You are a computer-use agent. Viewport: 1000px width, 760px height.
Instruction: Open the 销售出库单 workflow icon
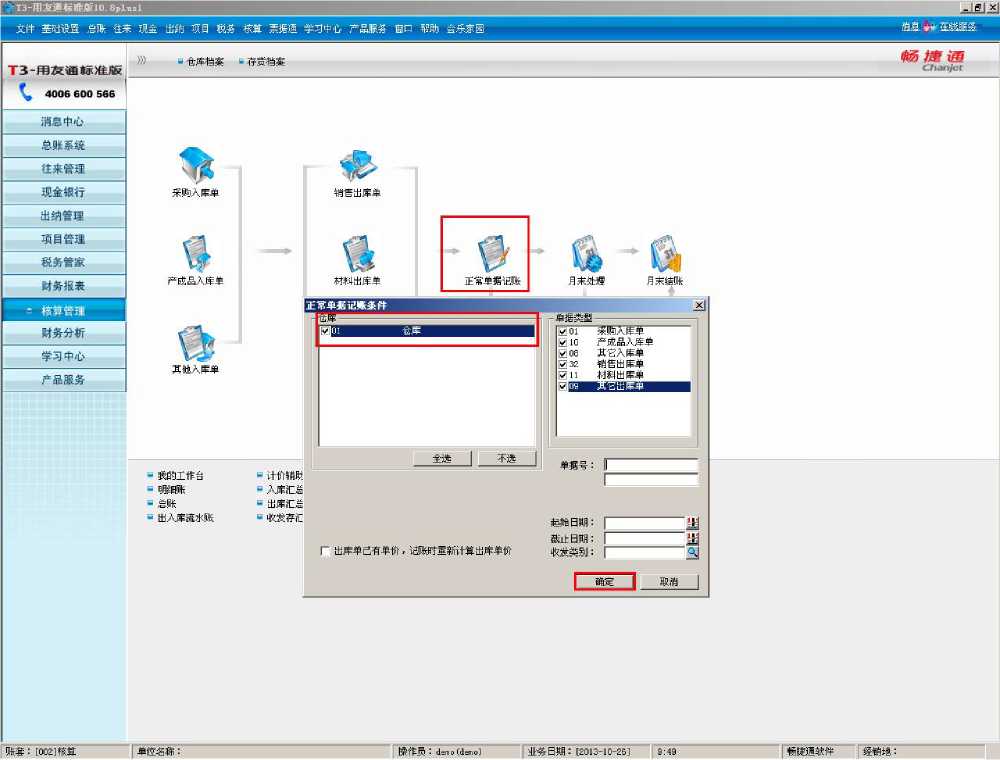(357, 165)
